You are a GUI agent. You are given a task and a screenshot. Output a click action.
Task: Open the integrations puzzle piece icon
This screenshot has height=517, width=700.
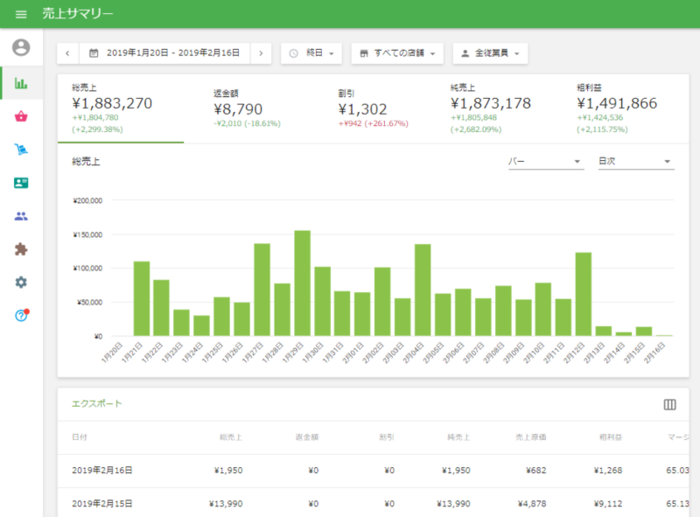tap(21, 249)
